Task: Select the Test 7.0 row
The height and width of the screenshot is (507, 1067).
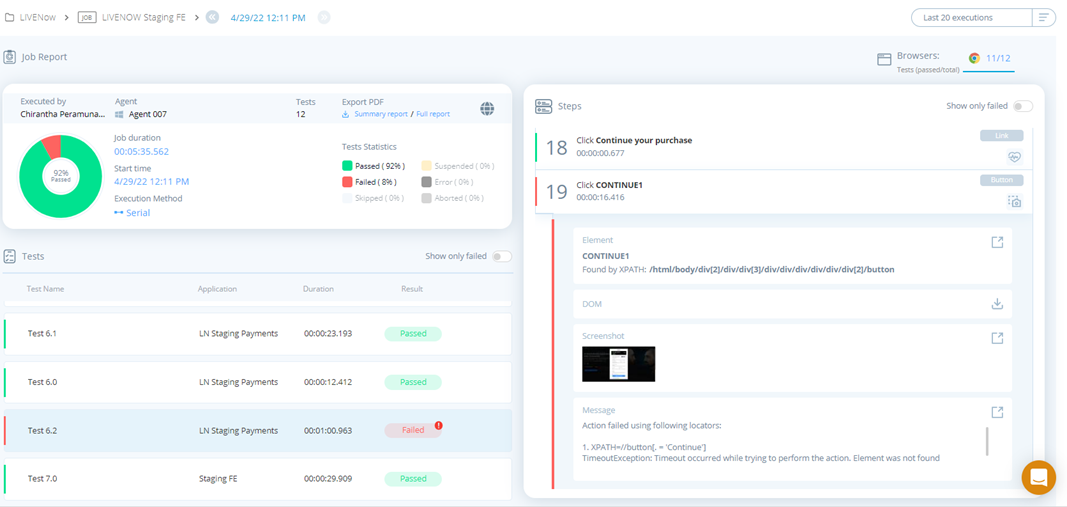Action: pos(258,478)
